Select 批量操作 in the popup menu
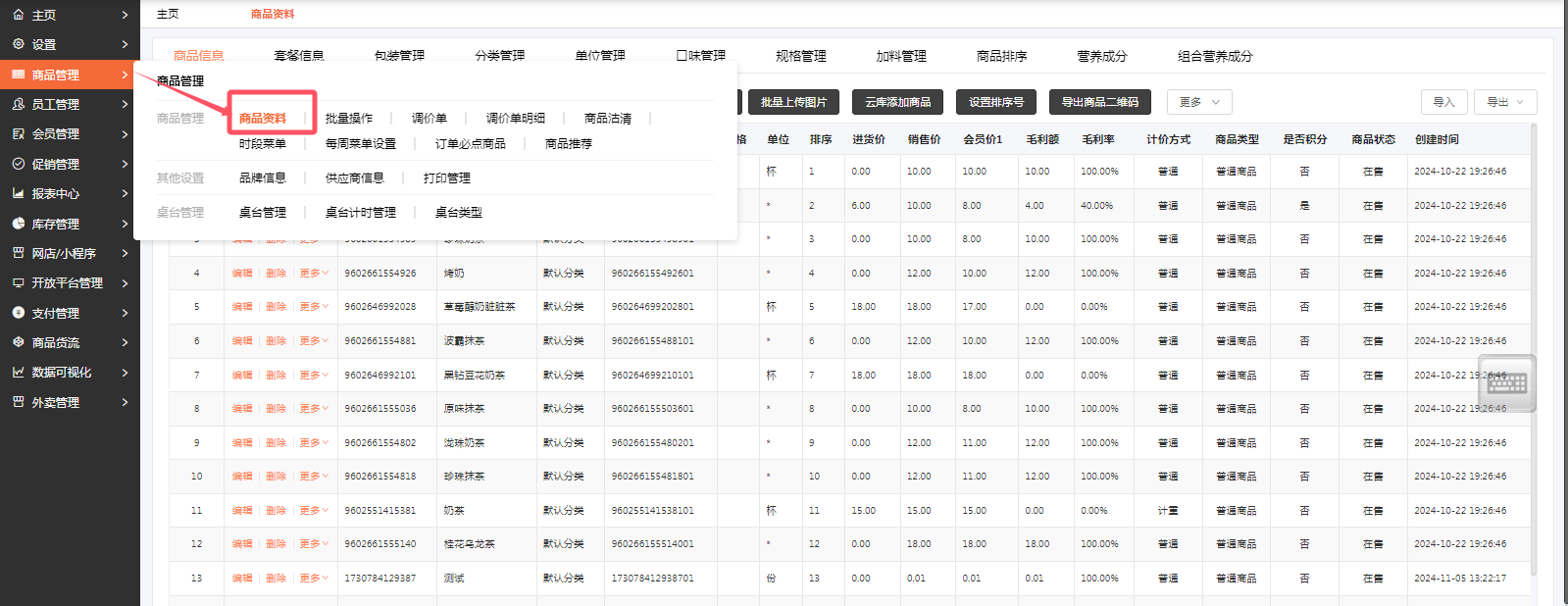The width and height of the screenshot is (1568, 606). (348, 118)
